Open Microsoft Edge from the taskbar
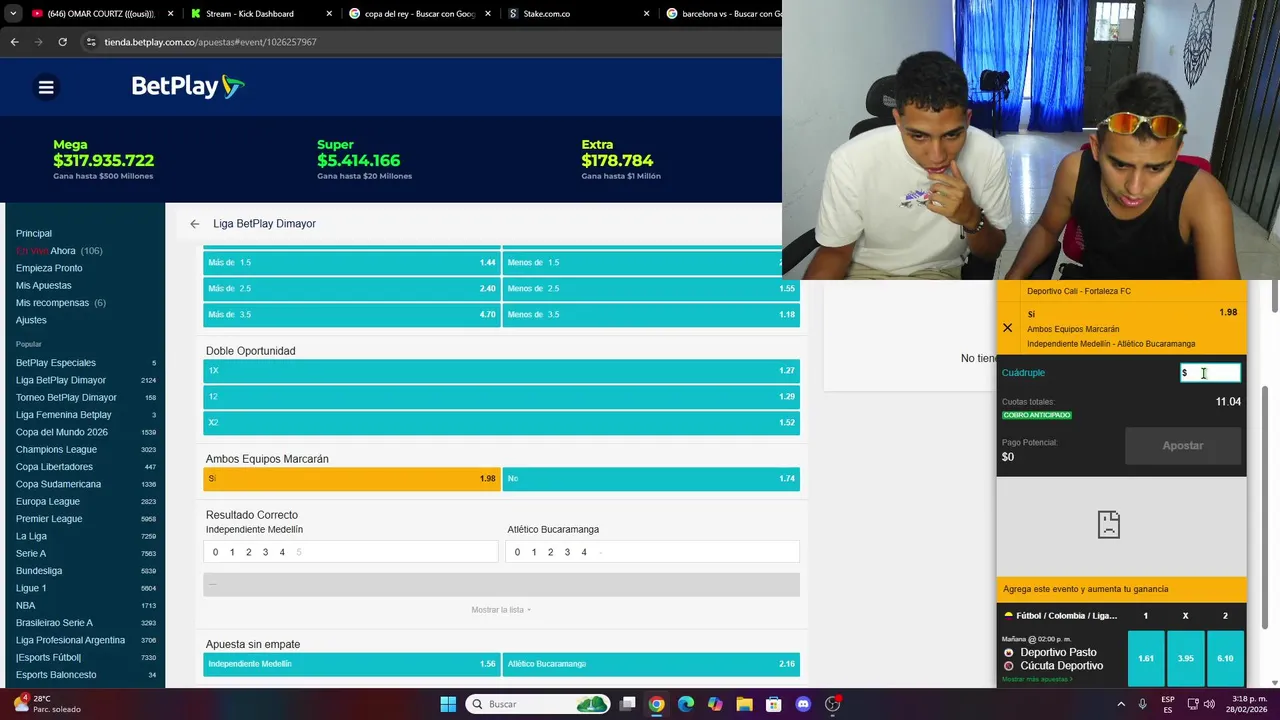 click(x=686, y=704)
